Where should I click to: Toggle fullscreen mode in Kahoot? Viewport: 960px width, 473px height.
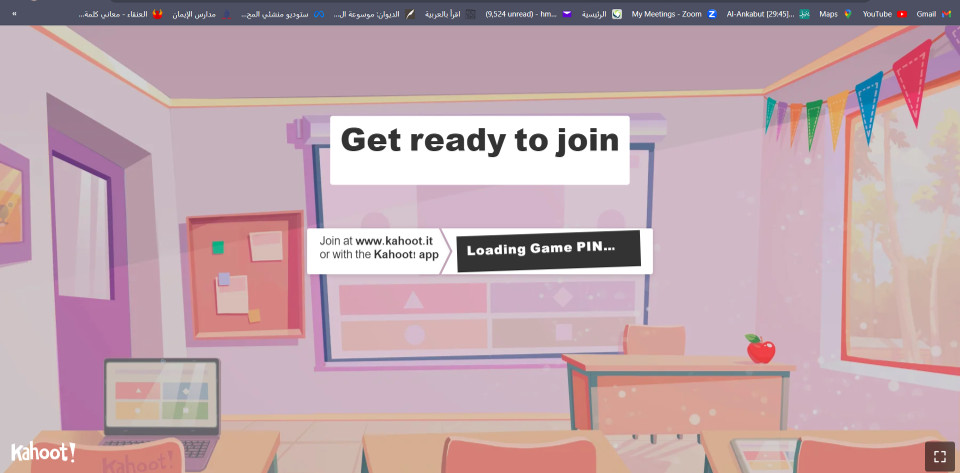940,456
